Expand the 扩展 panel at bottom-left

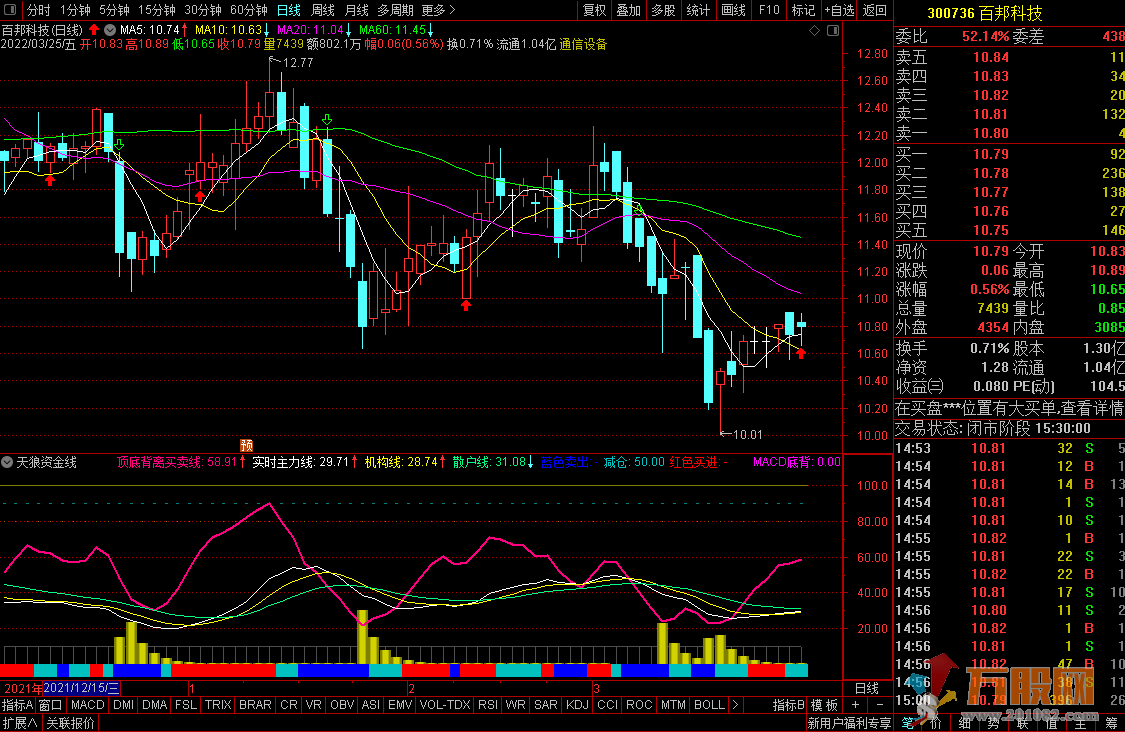pyautogui.click(x=20, y=723)
